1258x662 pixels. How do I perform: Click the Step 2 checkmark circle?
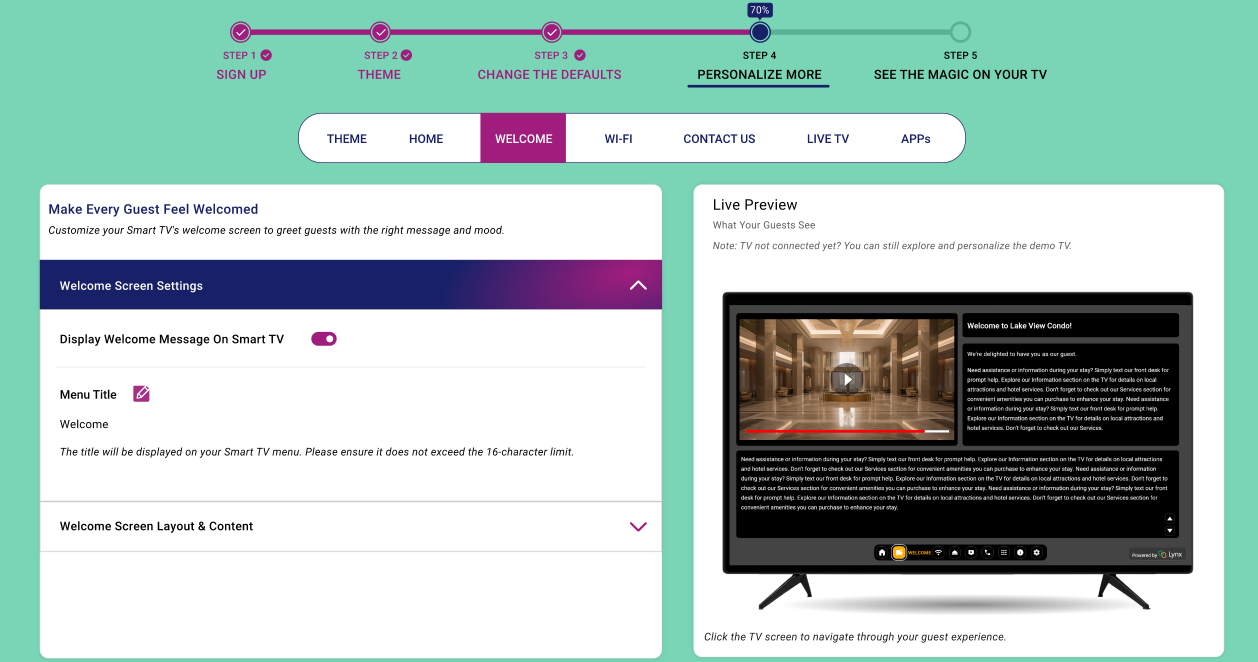380,32
